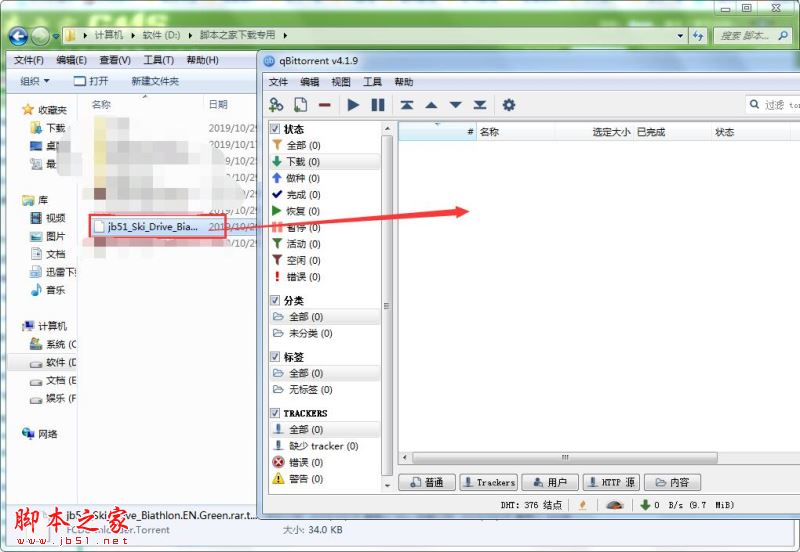Click connection status flame icon
Viewport: 800px width, 552px height.
click(x=583, y=505)
